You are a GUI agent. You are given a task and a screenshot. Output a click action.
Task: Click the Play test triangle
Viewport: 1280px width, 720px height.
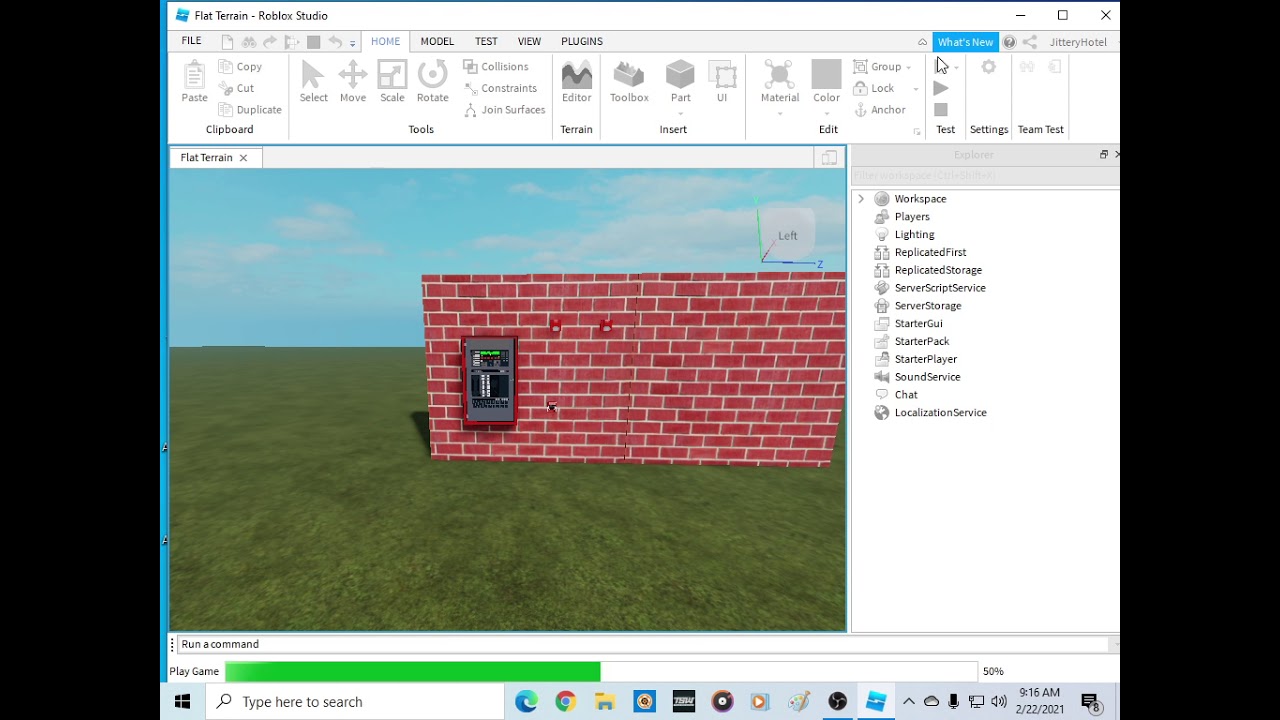click(x=941, y=88)
